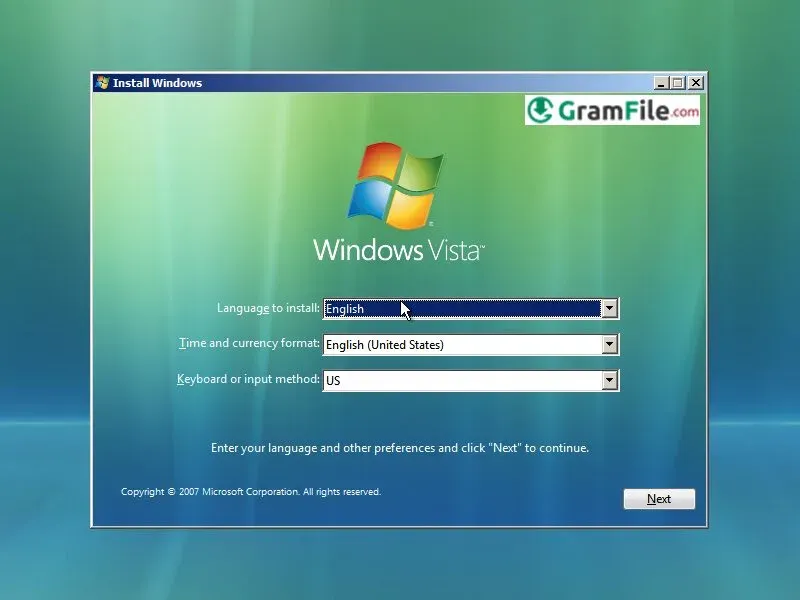The height and width of the screenshot is (600, 800).
Task: Click the "Language to install:" label
Action: tap(268, 308)
